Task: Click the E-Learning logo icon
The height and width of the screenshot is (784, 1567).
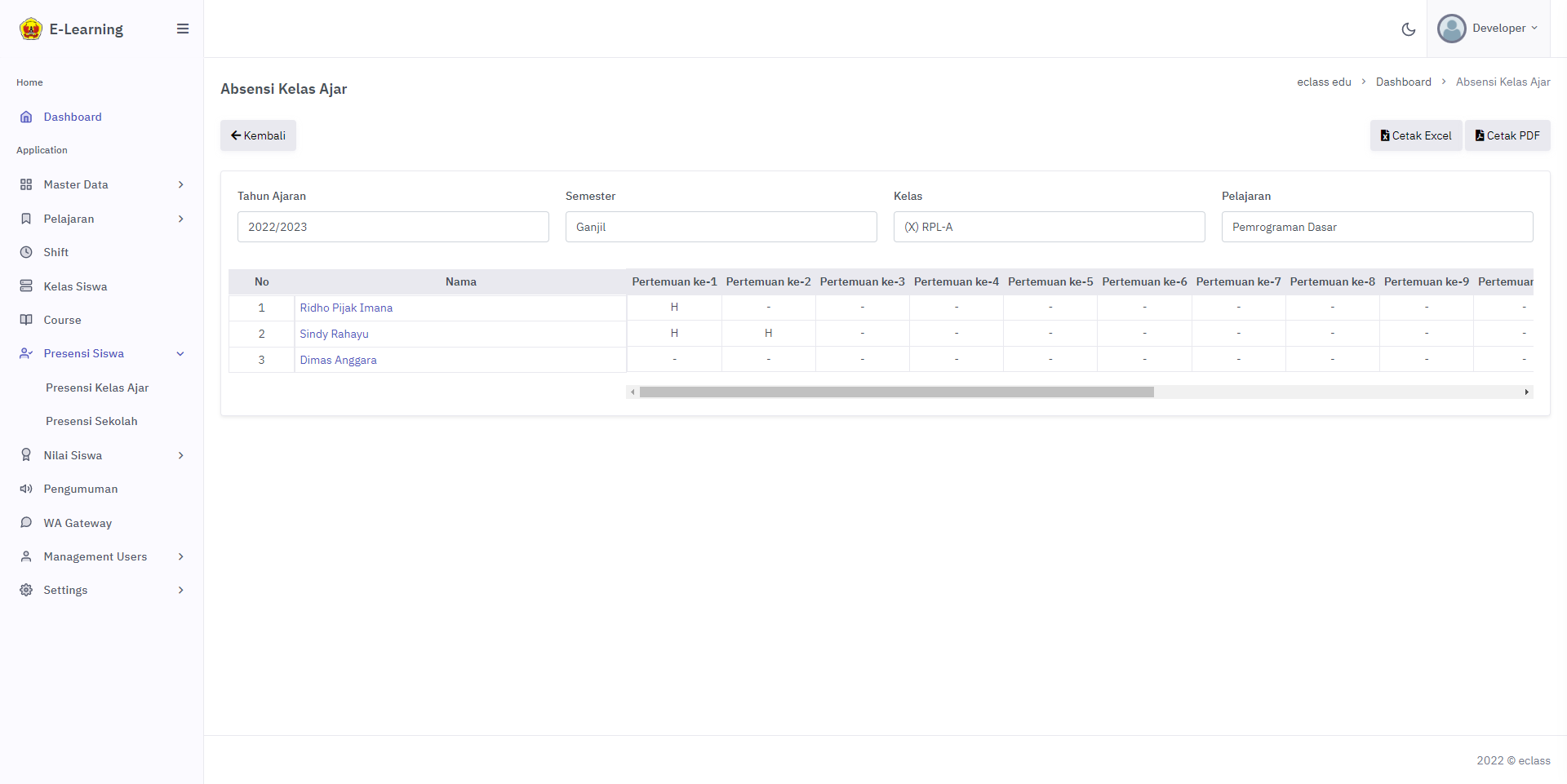Action: click(31, 29)
